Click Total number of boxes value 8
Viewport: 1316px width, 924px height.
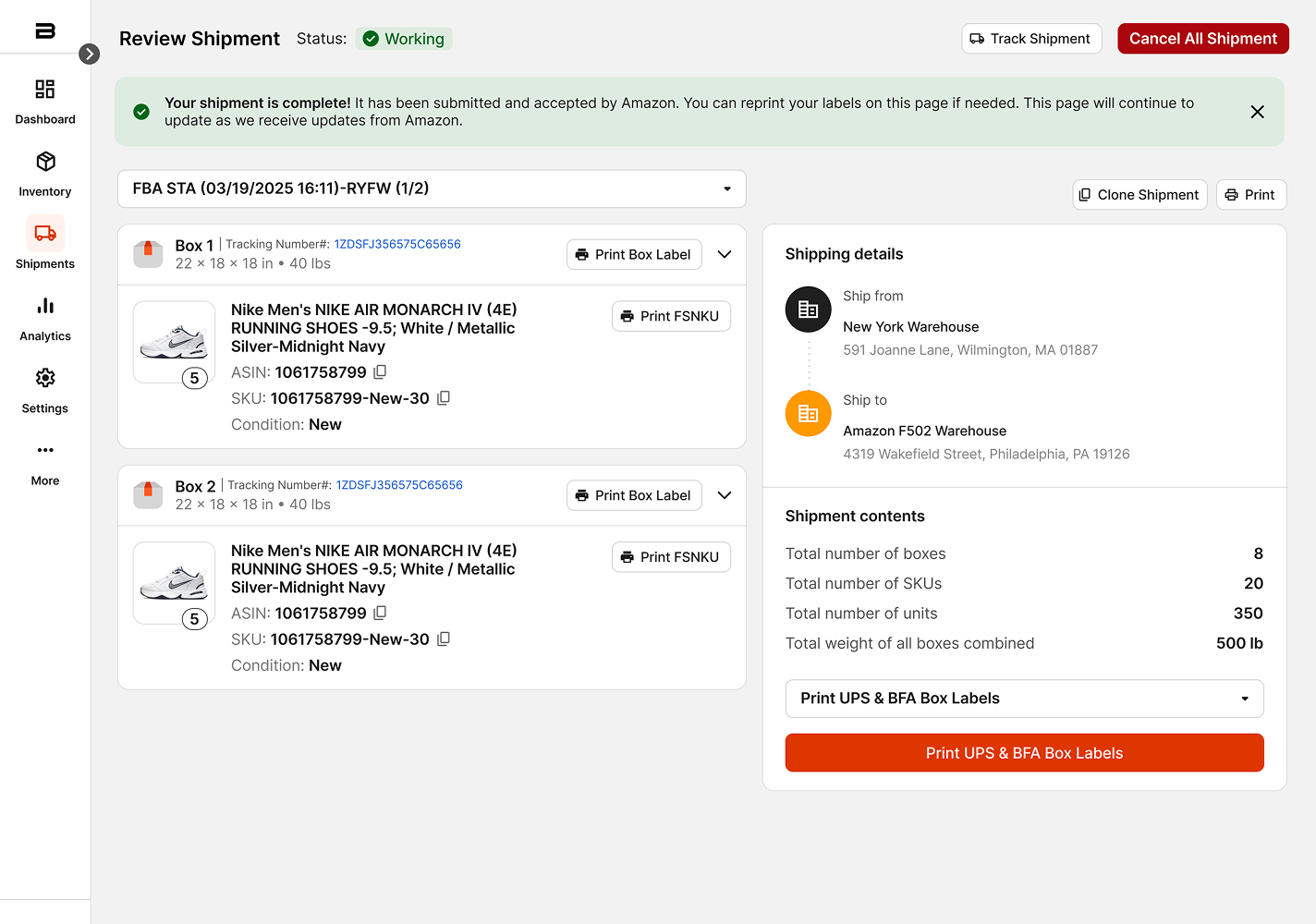point(1258,553)
